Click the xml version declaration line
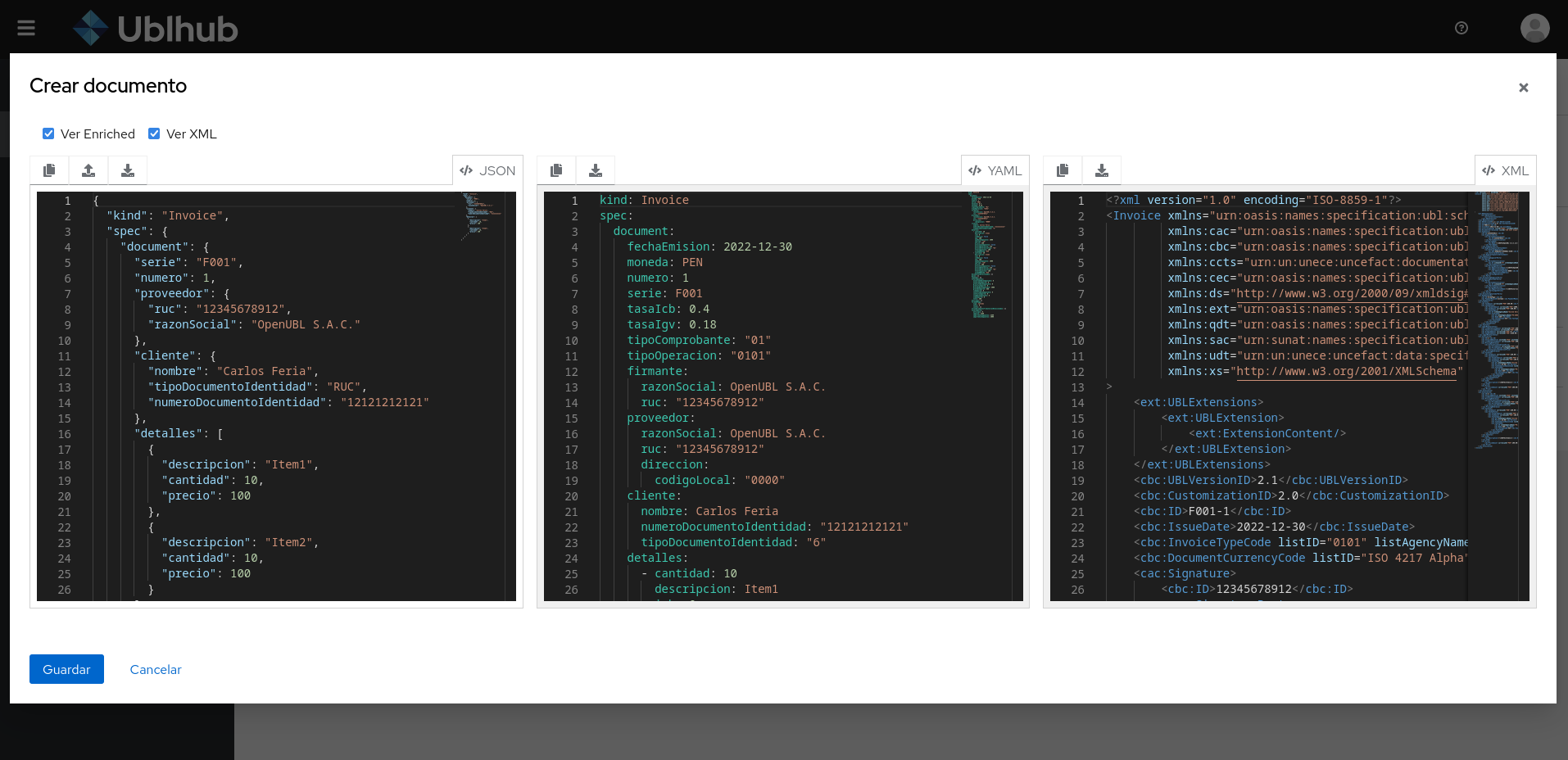Image resolution: width=1568 pixels, height=760 pixels. 1253,200
